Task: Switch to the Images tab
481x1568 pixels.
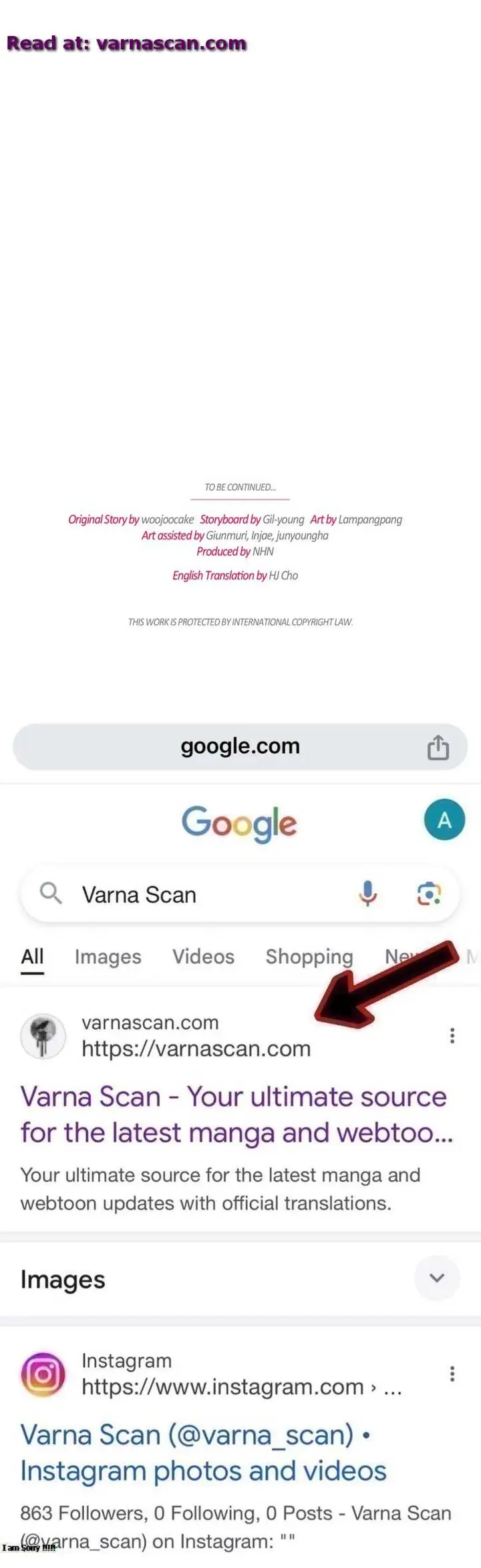Action: point(108,957)
